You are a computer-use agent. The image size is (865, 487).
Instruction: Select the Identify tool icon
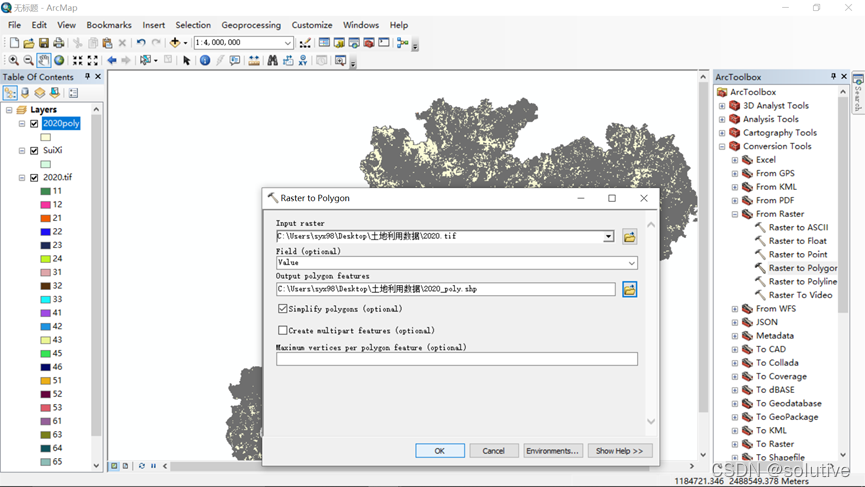[x=205, y=60]
